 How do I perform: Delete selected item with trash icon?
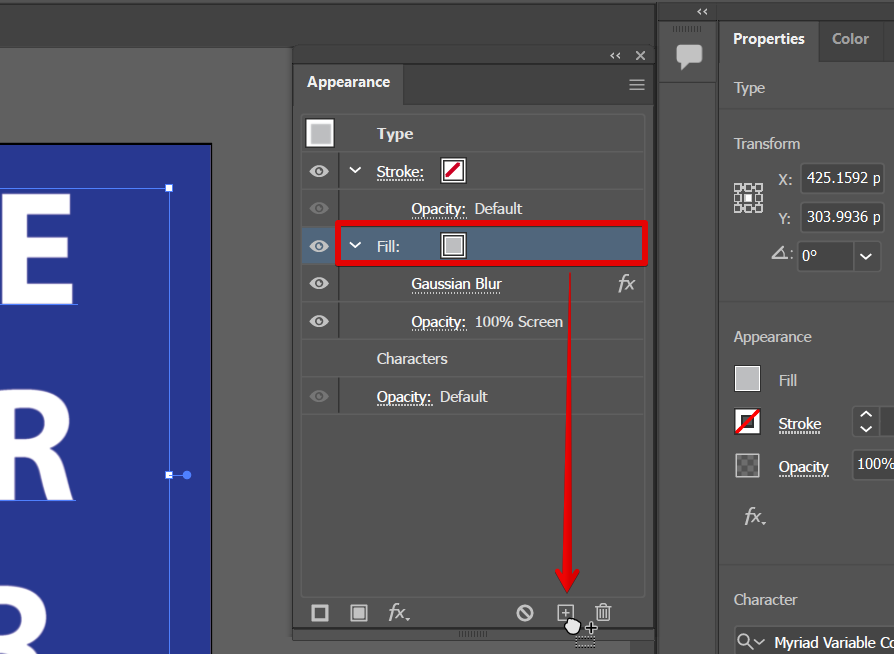pyautogui.click(x=603, y=613)
